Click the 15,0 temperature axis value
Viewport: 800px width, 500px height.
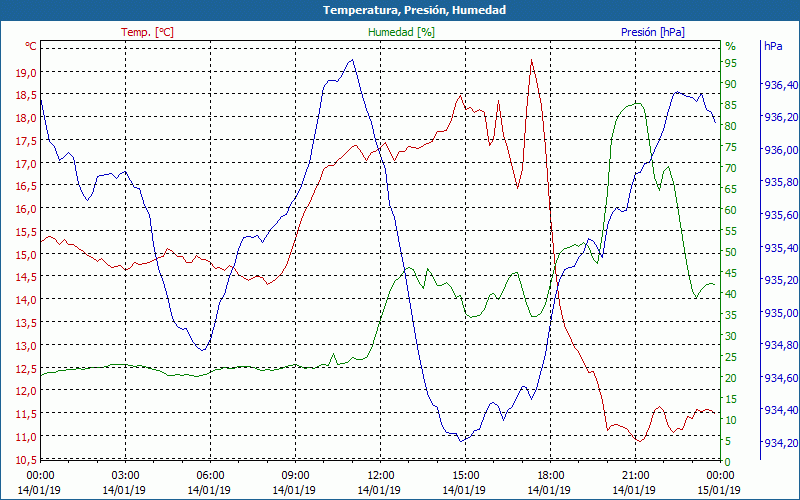27,255
